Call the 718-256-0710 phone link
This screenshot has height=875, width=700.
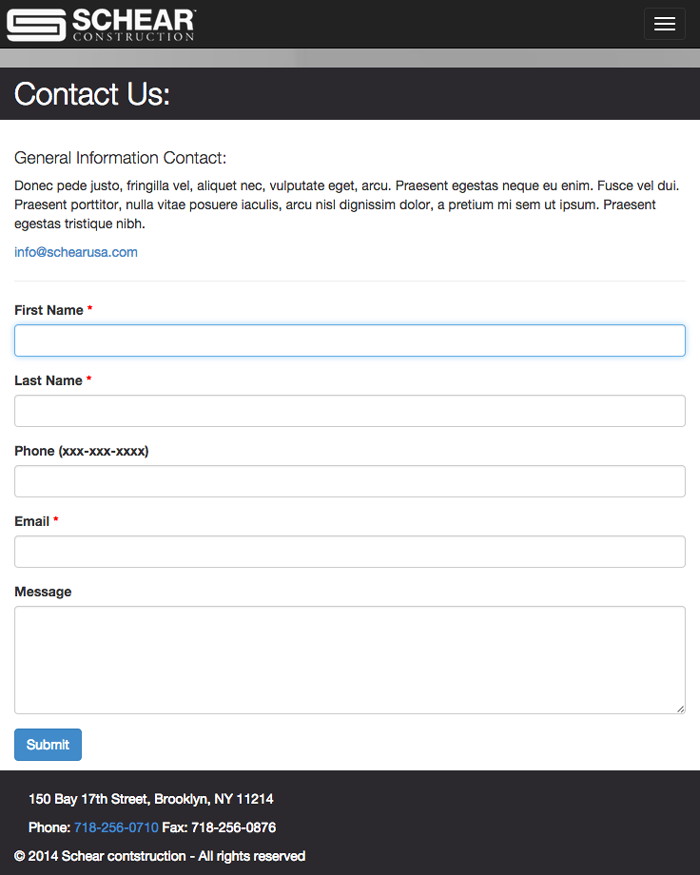coord(116,828)
